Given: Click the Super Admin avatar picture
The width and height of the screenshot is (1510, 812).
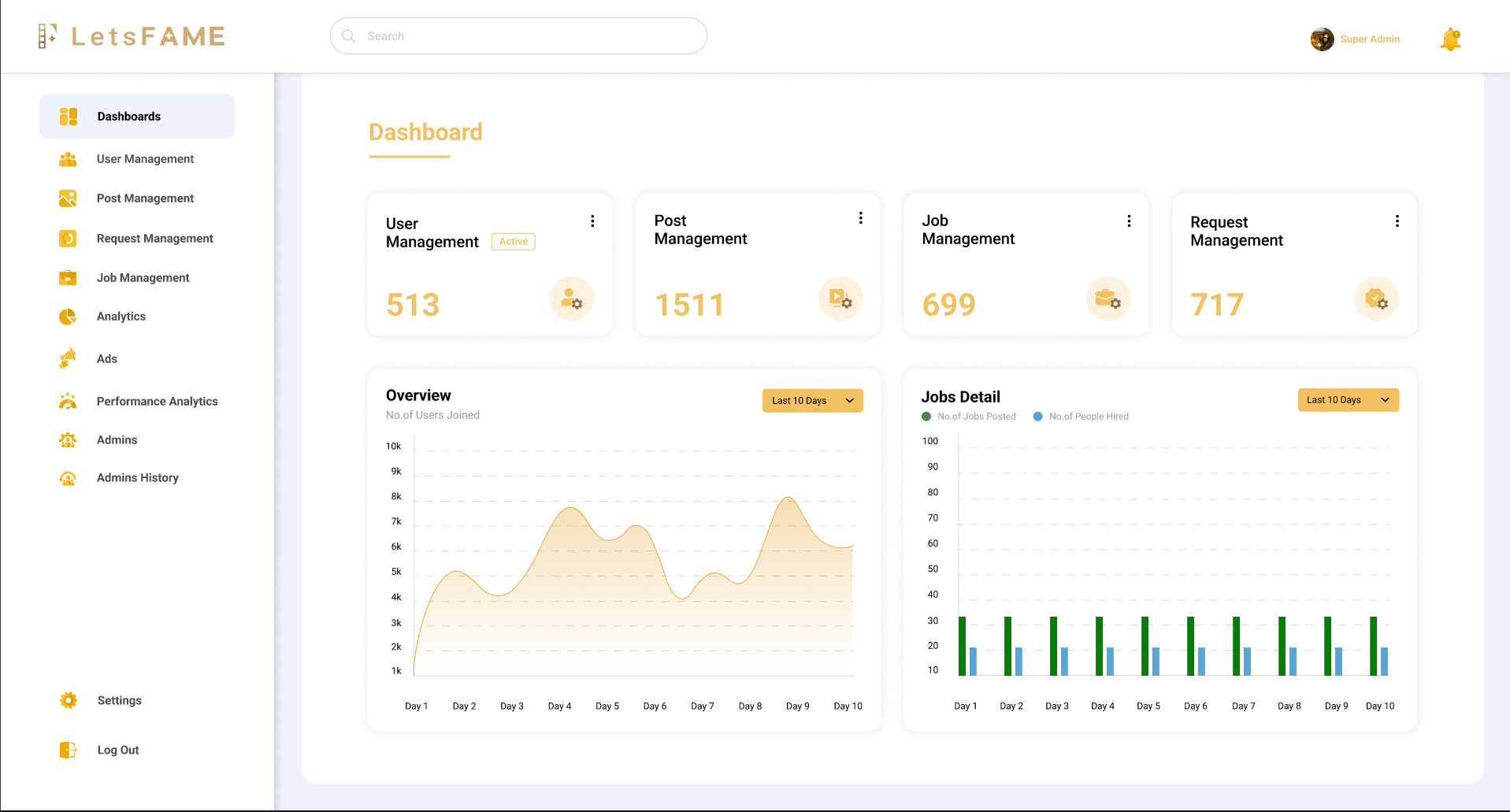Looking at the screenshot, I should click(1322, 39).
